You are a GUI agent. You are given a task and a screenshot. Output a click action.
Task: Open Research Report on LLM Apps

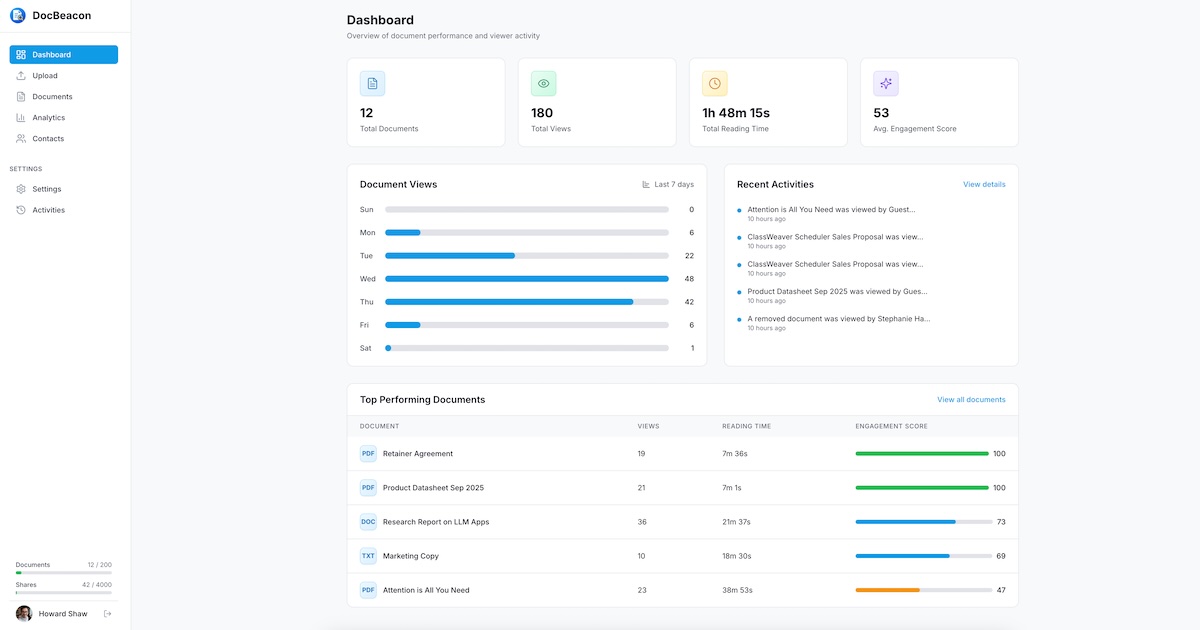(x=683, y=522)
